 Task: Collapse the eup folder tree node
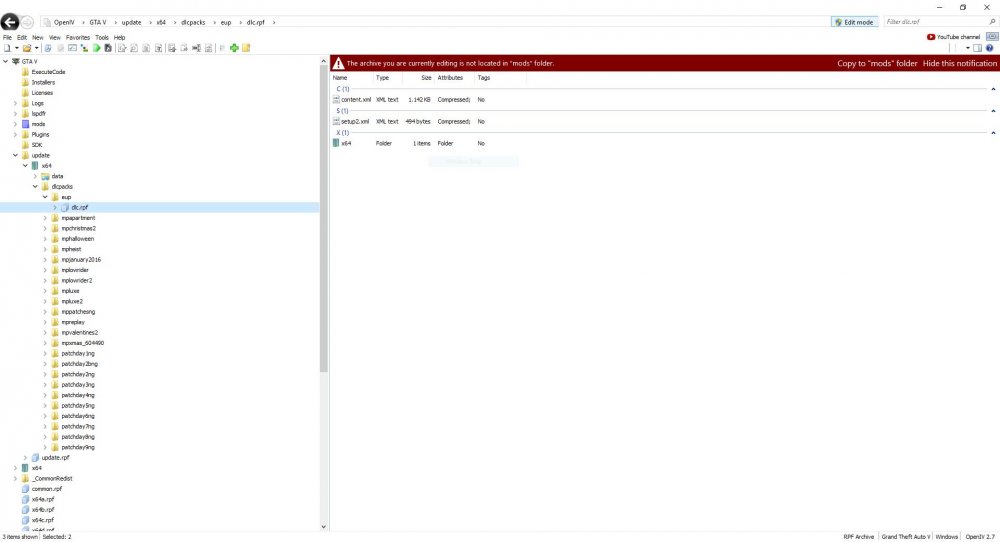[x=45, y=197]
